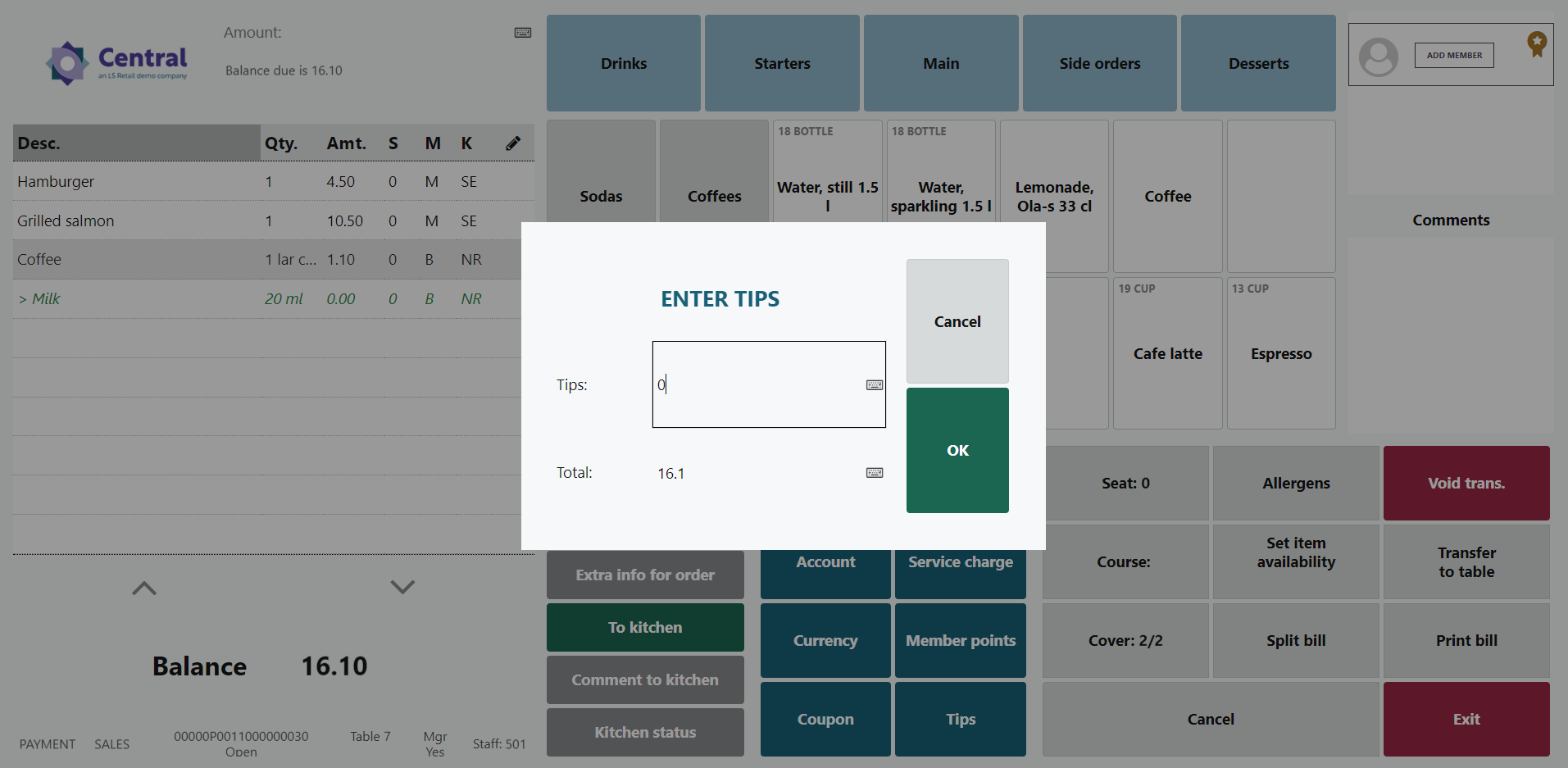
Task: Click the Seat: 0 button
Action: (1125, 483)
